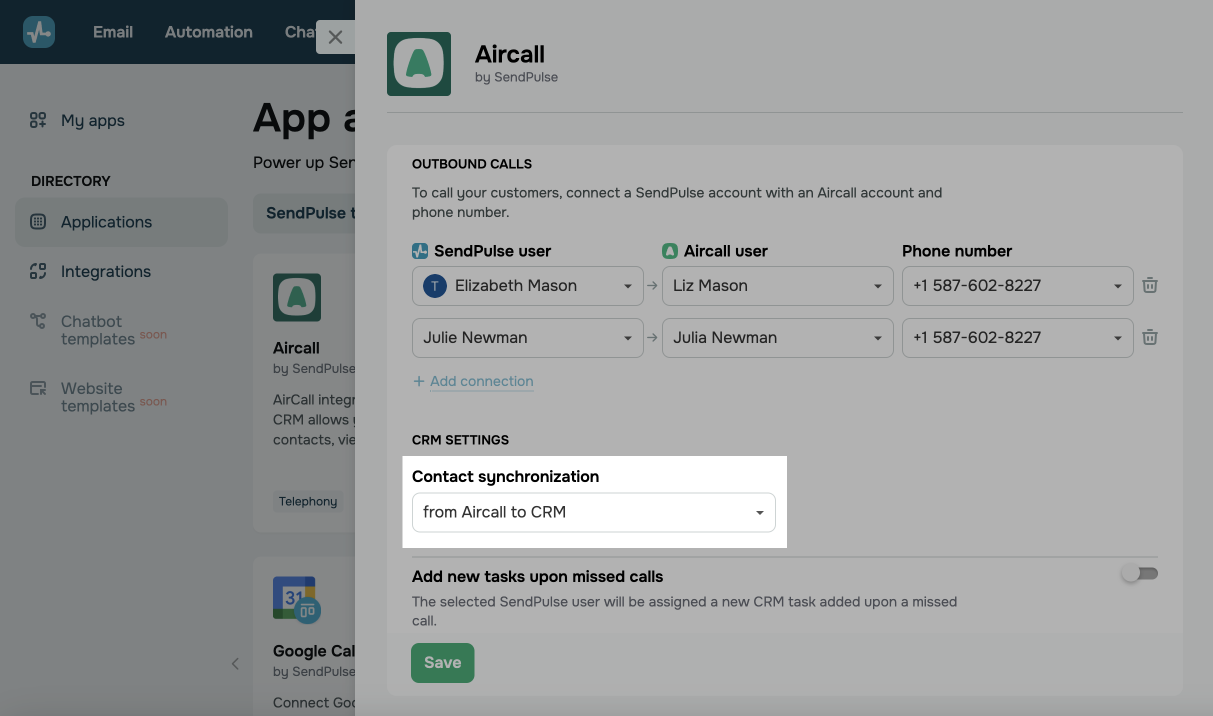Open the Email menu
Image resolution: width=1213 pixels, height=716 pixels.
(113, 32)
